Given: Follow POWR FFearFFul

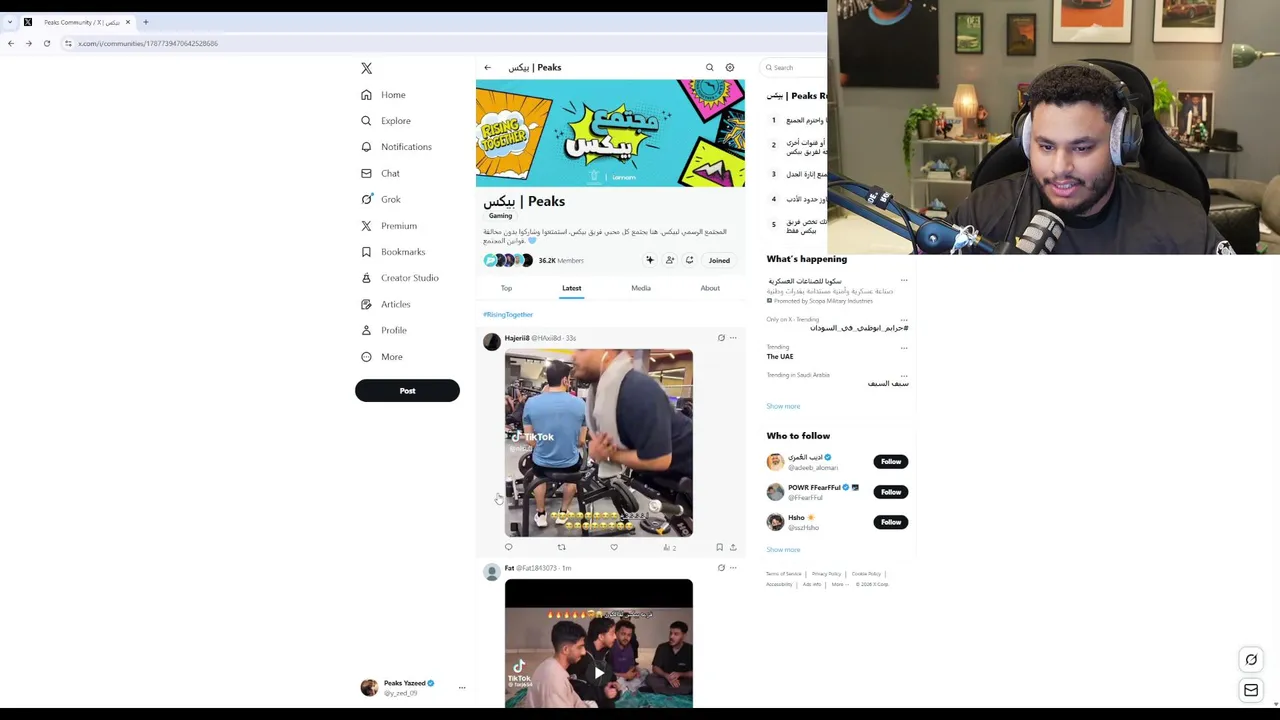Looking at the screenshot, I should (891, 492).
